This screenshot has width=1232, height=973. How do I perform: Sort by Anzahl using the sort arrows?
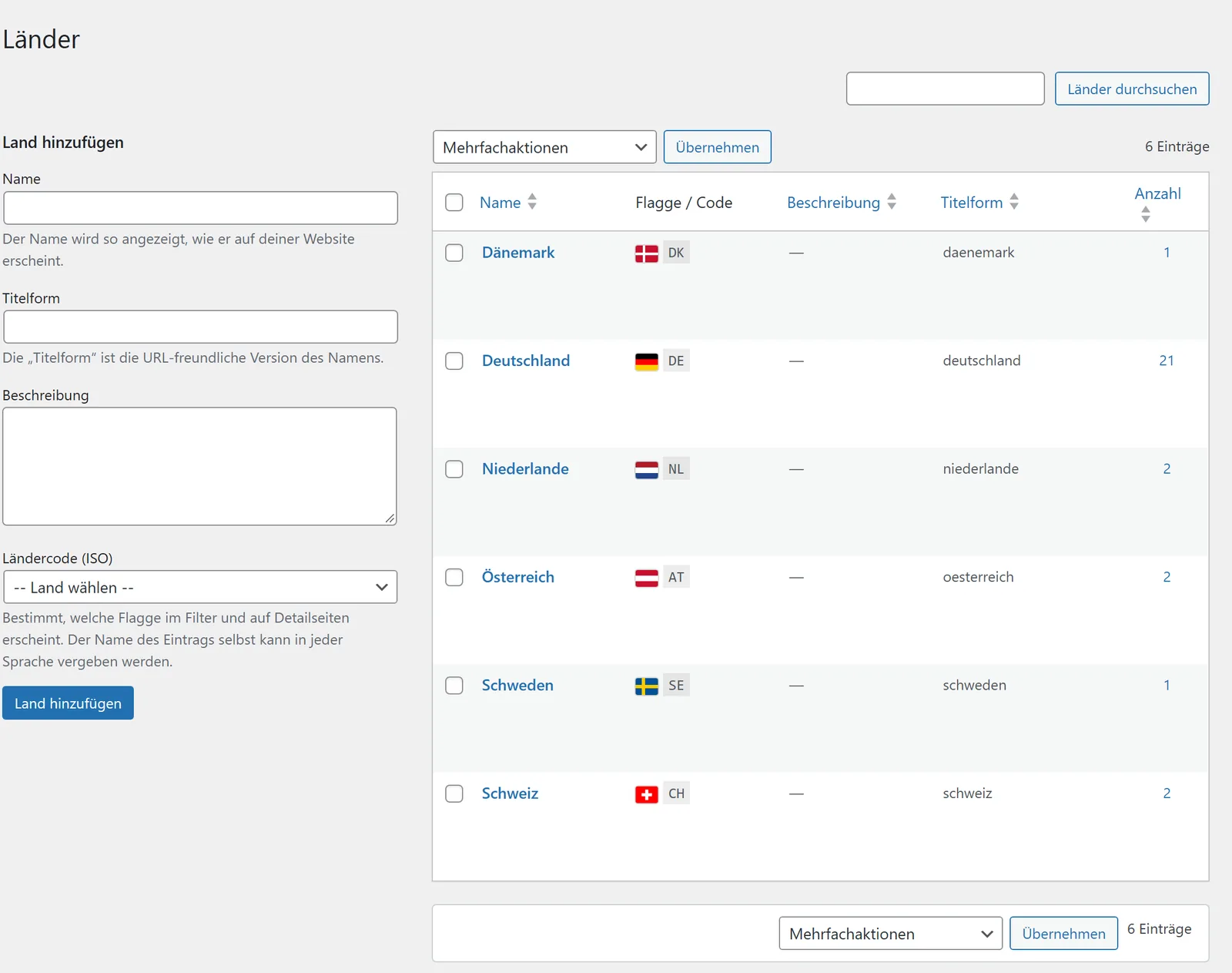click(1146, 215)
